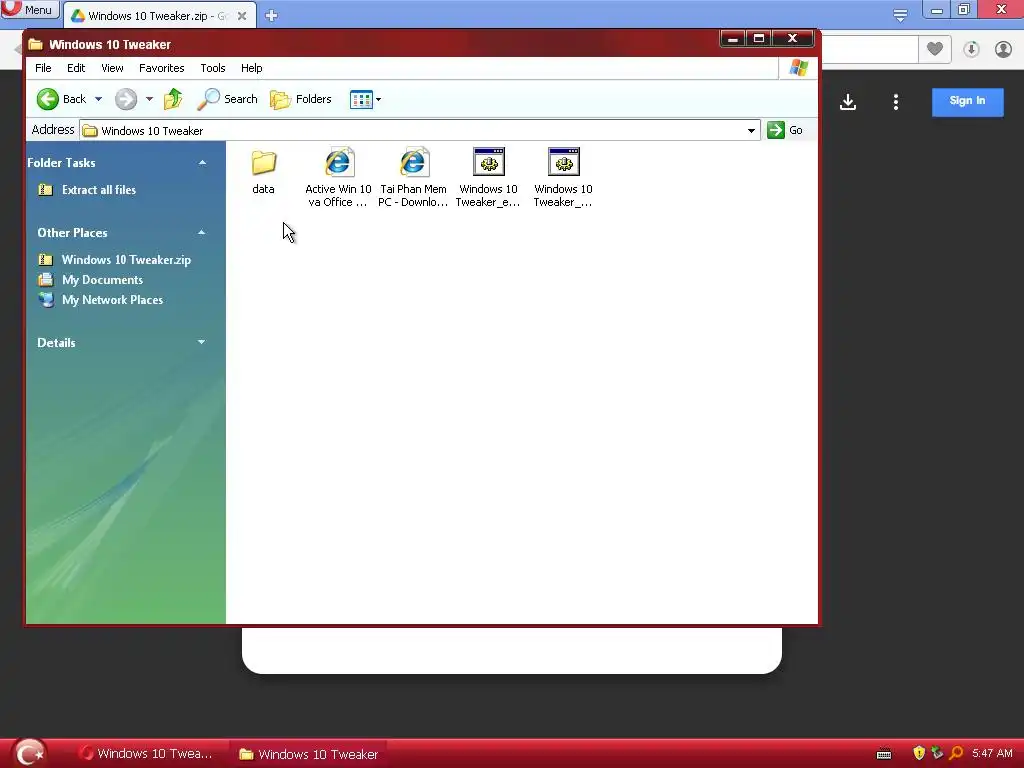Click Extract all files link
The width and height of the screenshot is (1024, 768).
click(99, 190)
